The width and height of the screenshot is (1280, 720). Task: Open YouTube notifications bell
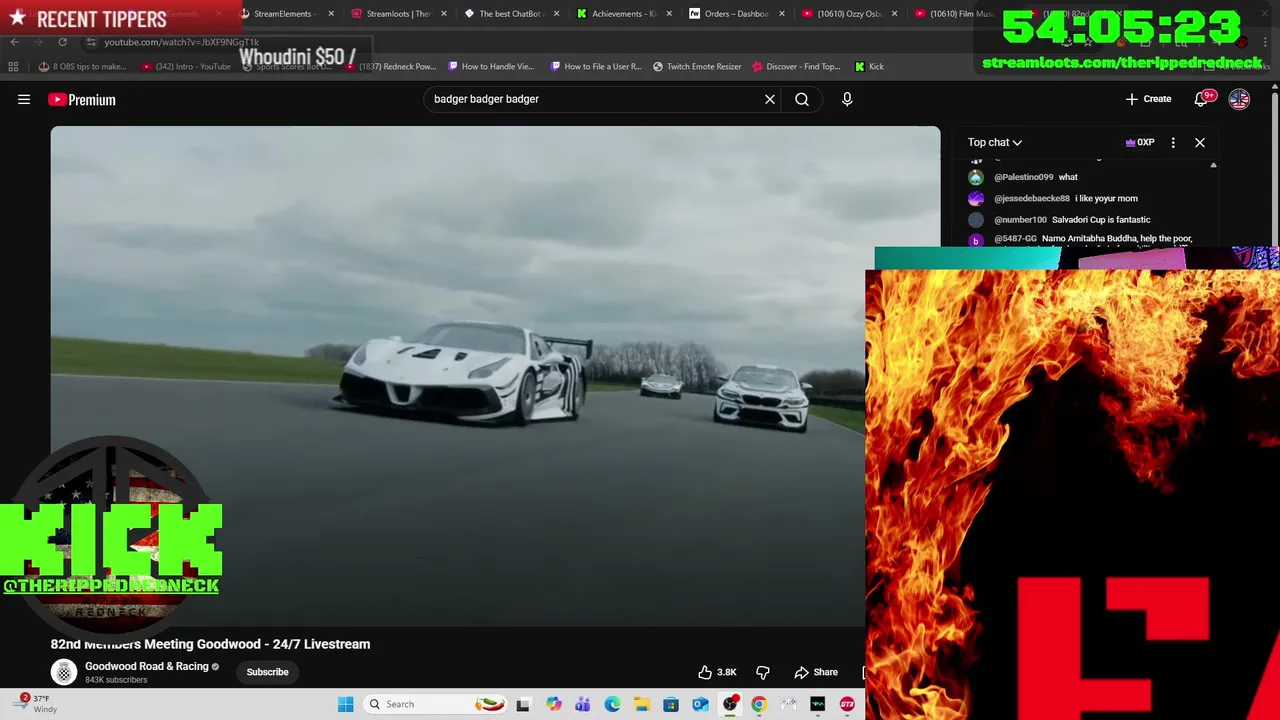[1201, 99]
